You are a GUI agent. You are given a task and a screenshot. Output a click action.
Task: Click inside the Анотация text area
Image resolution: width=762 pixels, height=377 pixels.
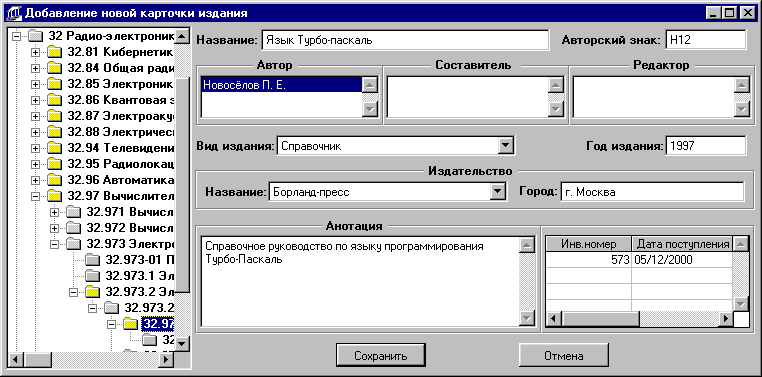pyautogui.click(x=360, y=282)
